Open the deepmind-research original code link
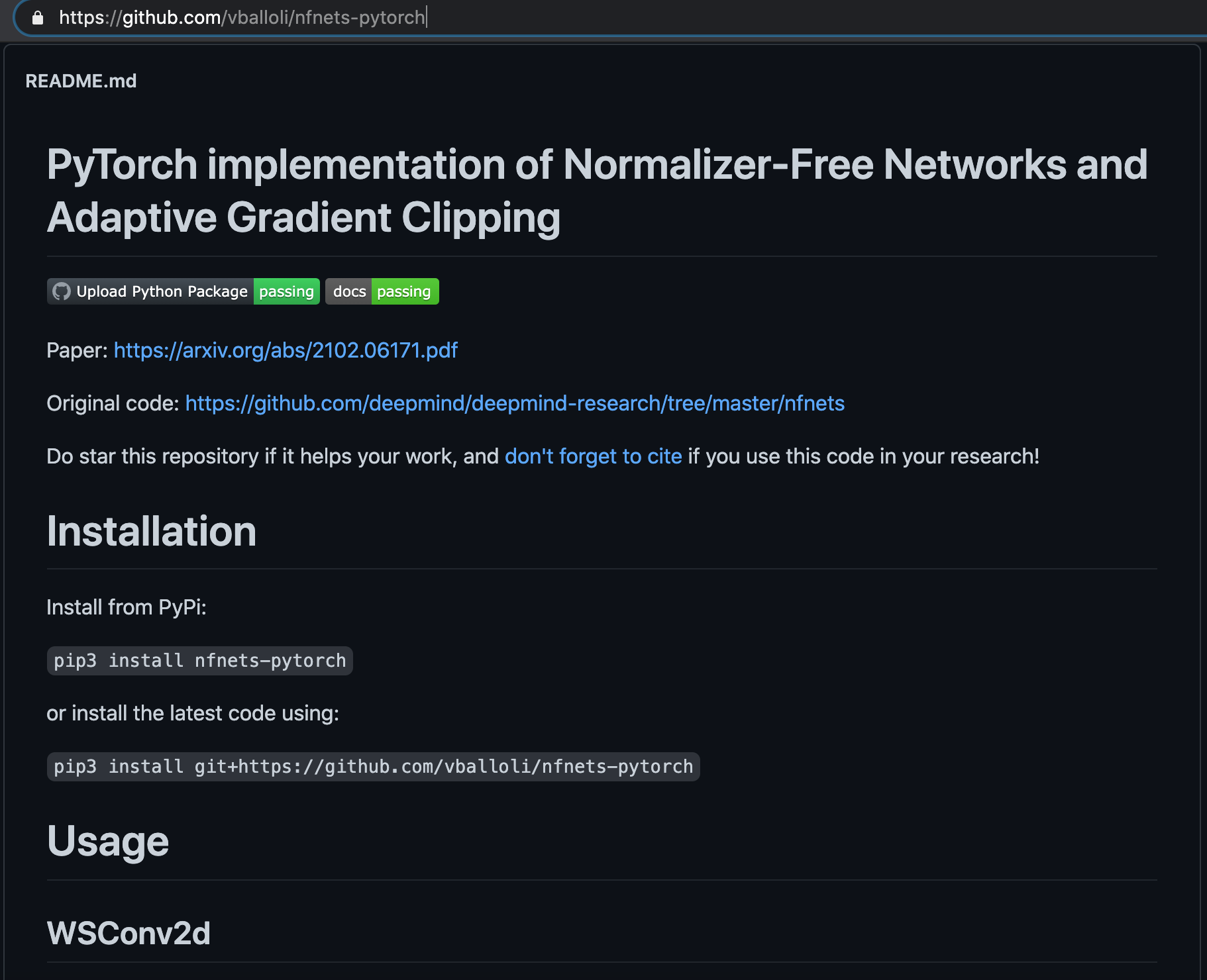Image resolution: width=1207 pixels, height=980 pixels. click(515, 403)
